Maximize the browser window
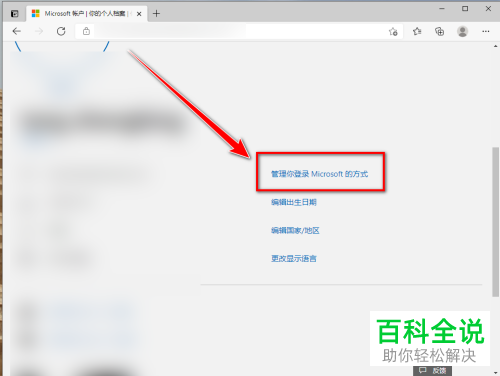 tap(465, 9)
